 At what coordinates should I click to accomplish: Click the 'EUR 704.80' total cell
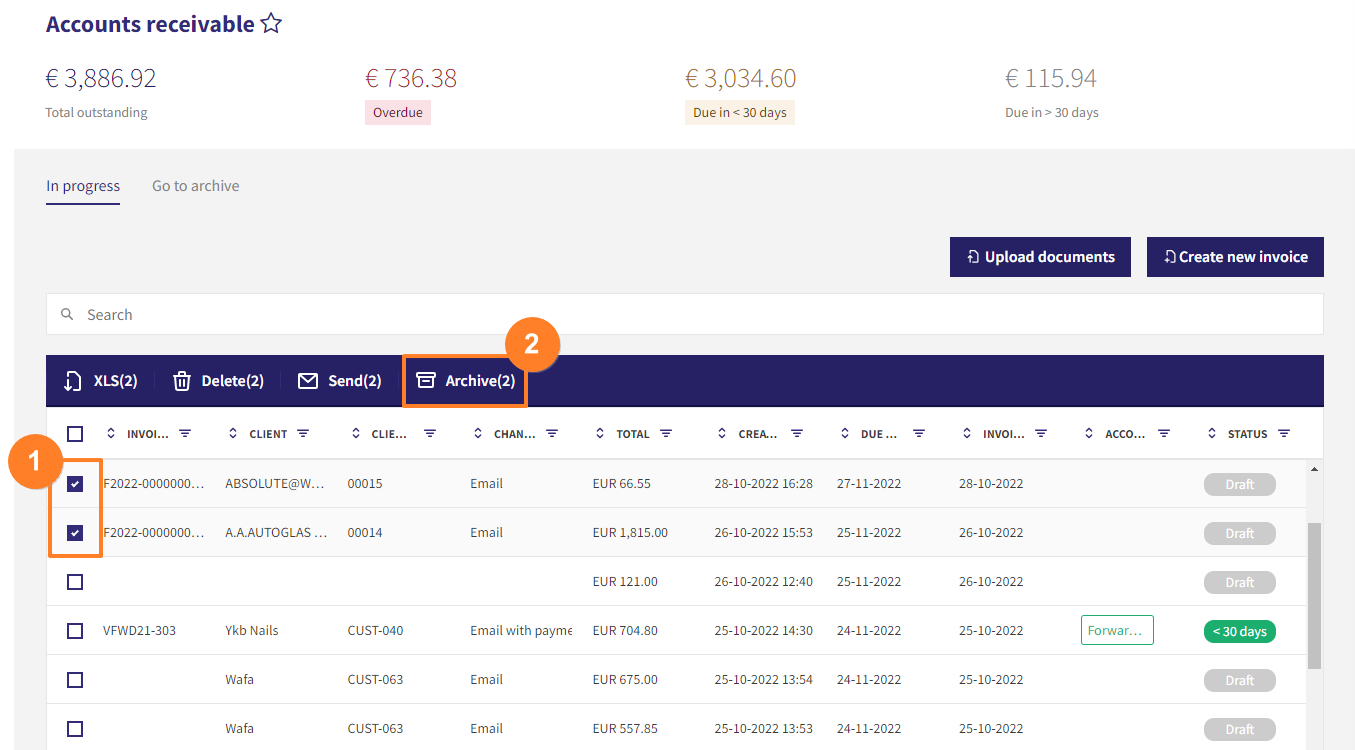coord(625,631)
